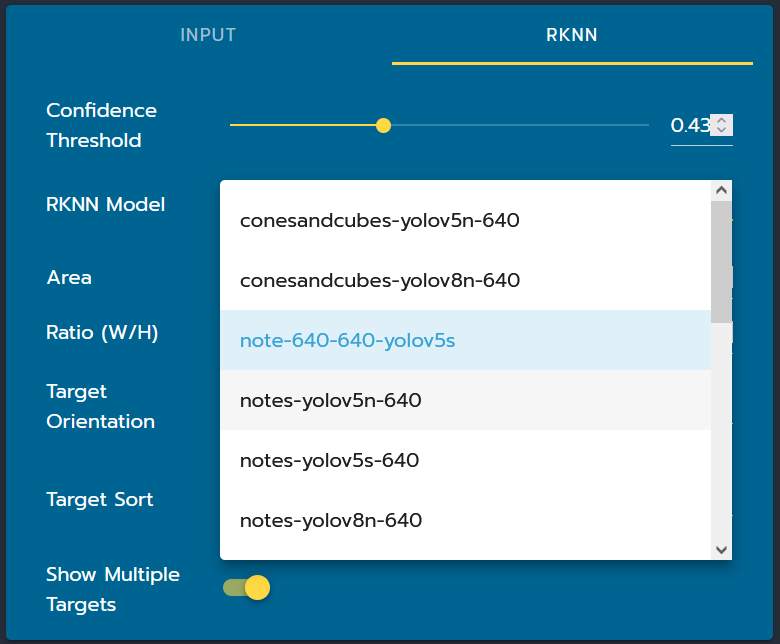Edit the 0.43 confidence value field

coord(690,125)
